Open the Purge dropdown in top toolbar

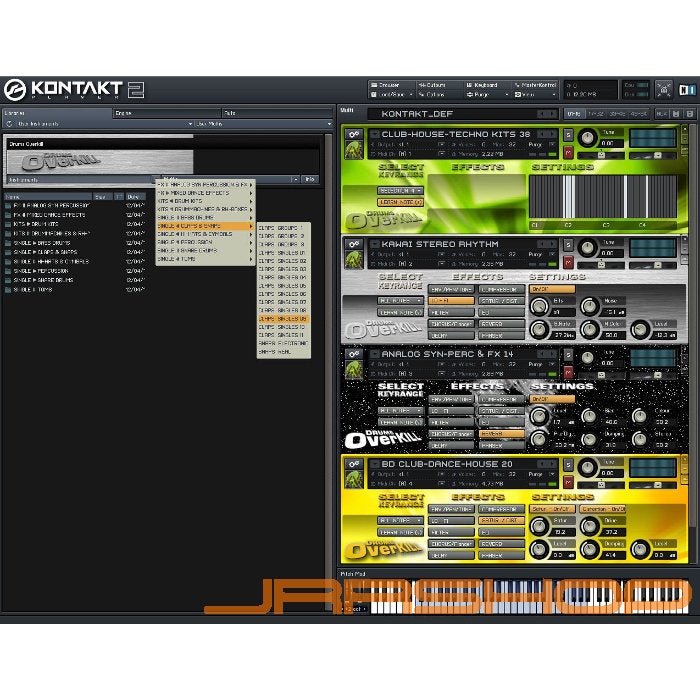[487, 95]
